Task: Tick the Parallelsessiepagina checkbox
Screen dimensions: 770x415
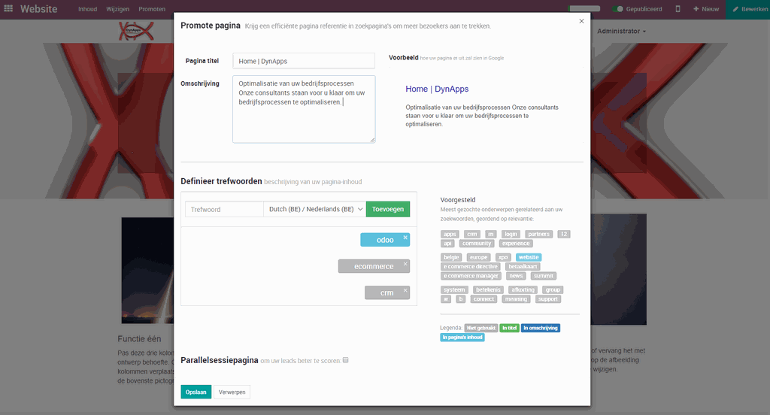Action: (346, 360)
